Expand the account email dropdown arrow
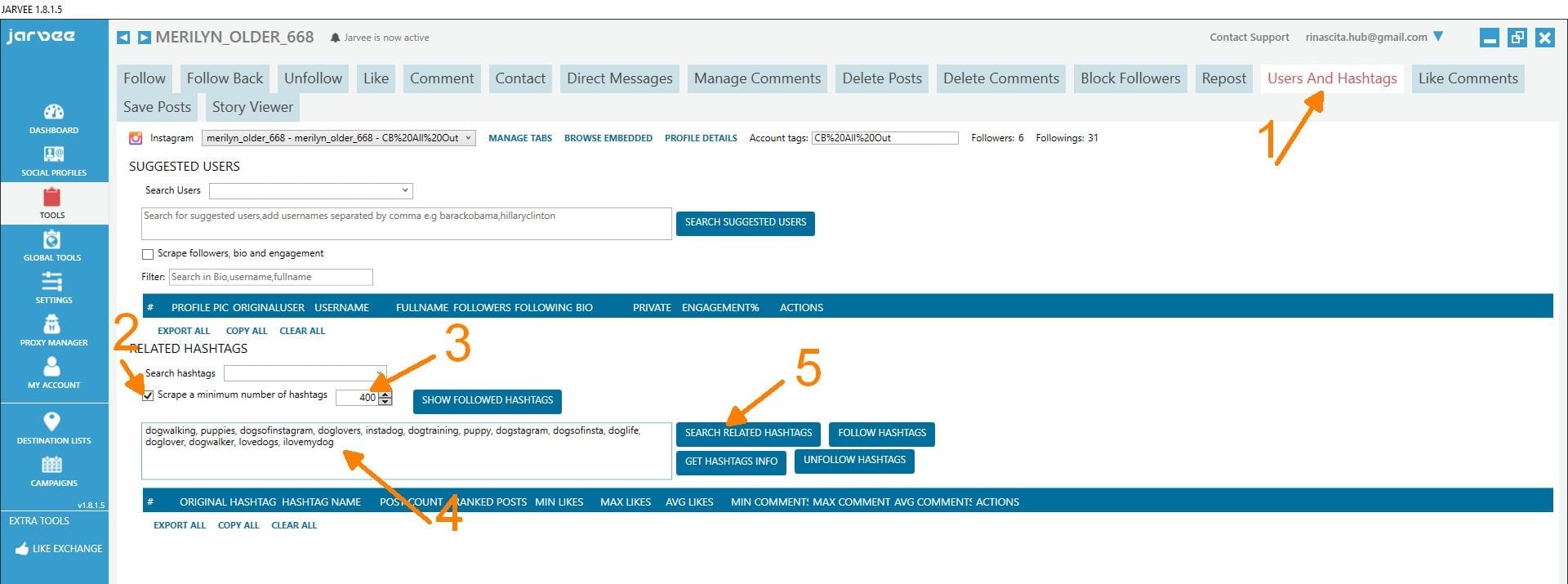1568x584 pixels. point(1438,37)
